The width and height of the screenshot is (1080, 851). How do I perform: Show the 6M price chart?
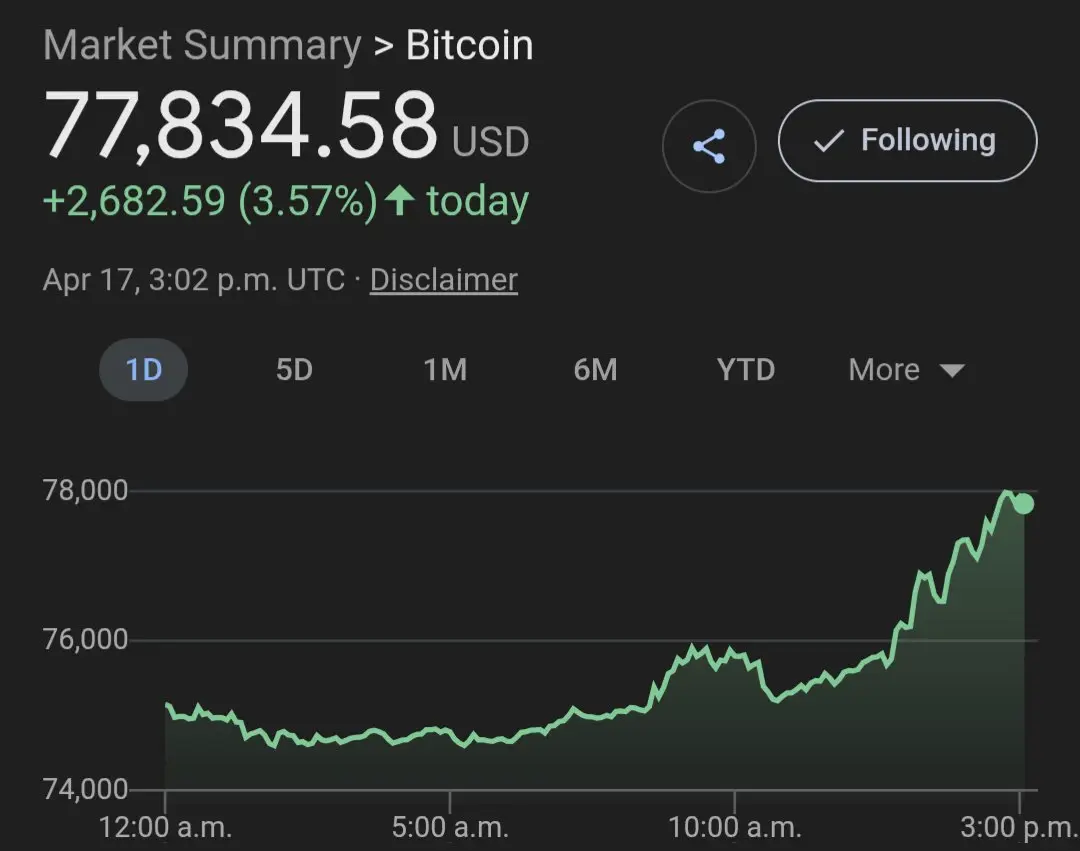[x=595, y=370]
